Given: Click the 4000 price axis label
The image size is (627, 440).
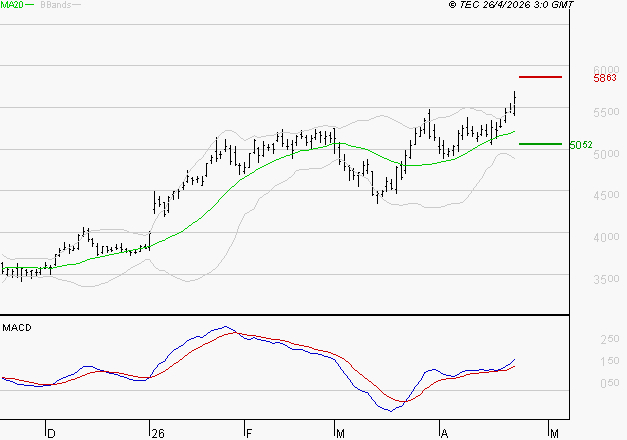Looking at the screenshot, I should pos(606,237).
